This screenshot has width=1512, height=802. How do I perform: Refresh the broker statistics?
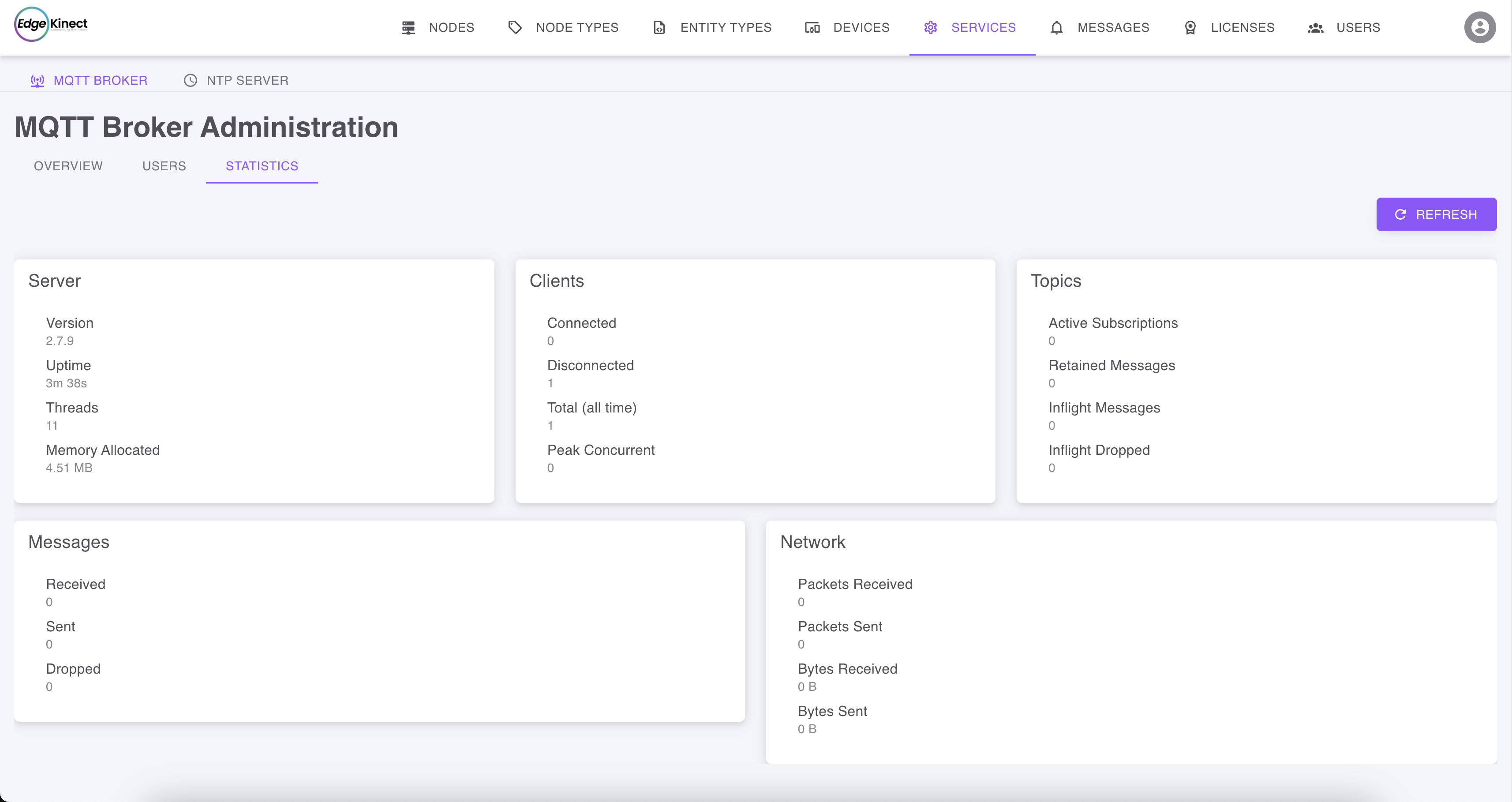pos(1436,214)
